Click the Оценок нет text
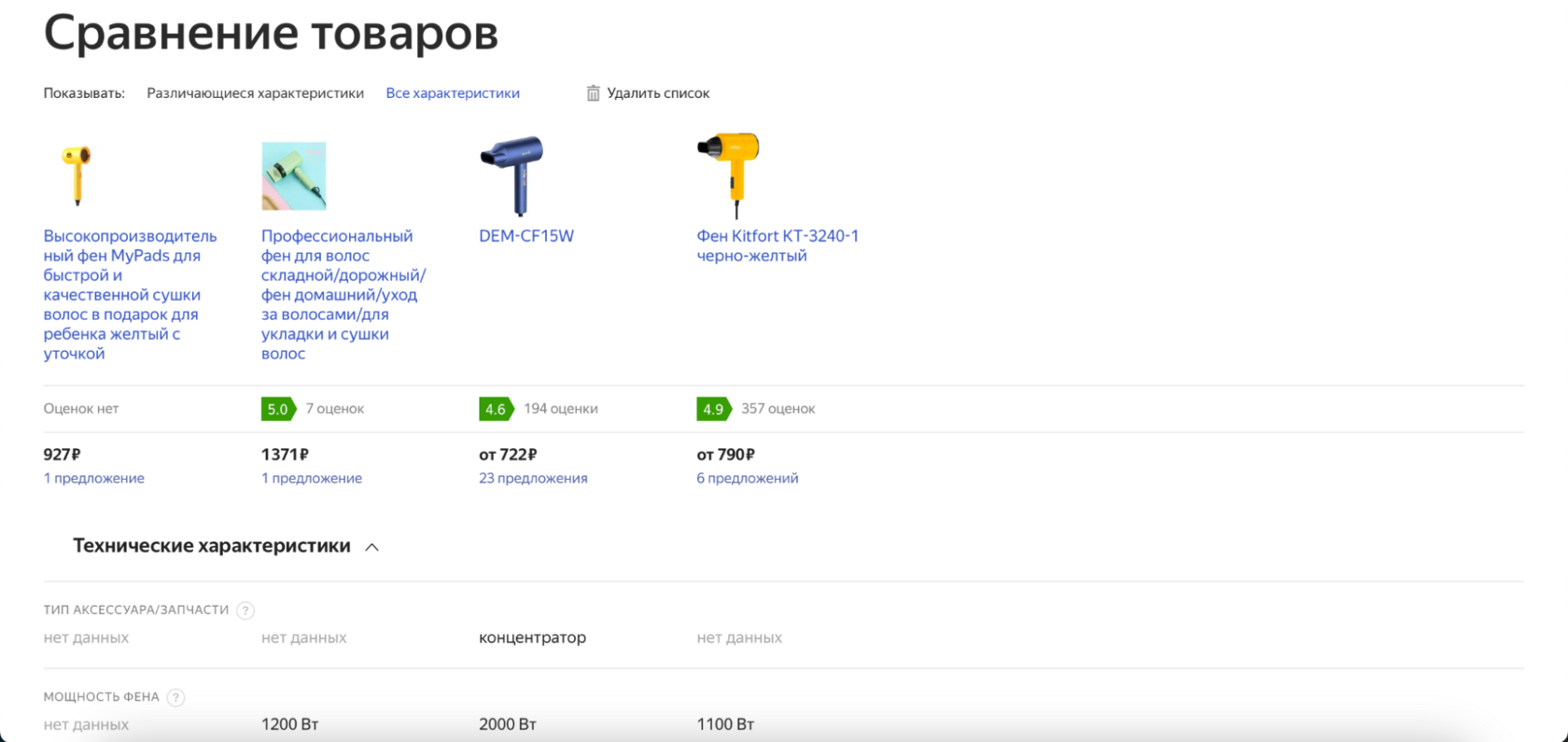Image resolution: width=1568 pixels, height=742 pixels. point(81,409)
